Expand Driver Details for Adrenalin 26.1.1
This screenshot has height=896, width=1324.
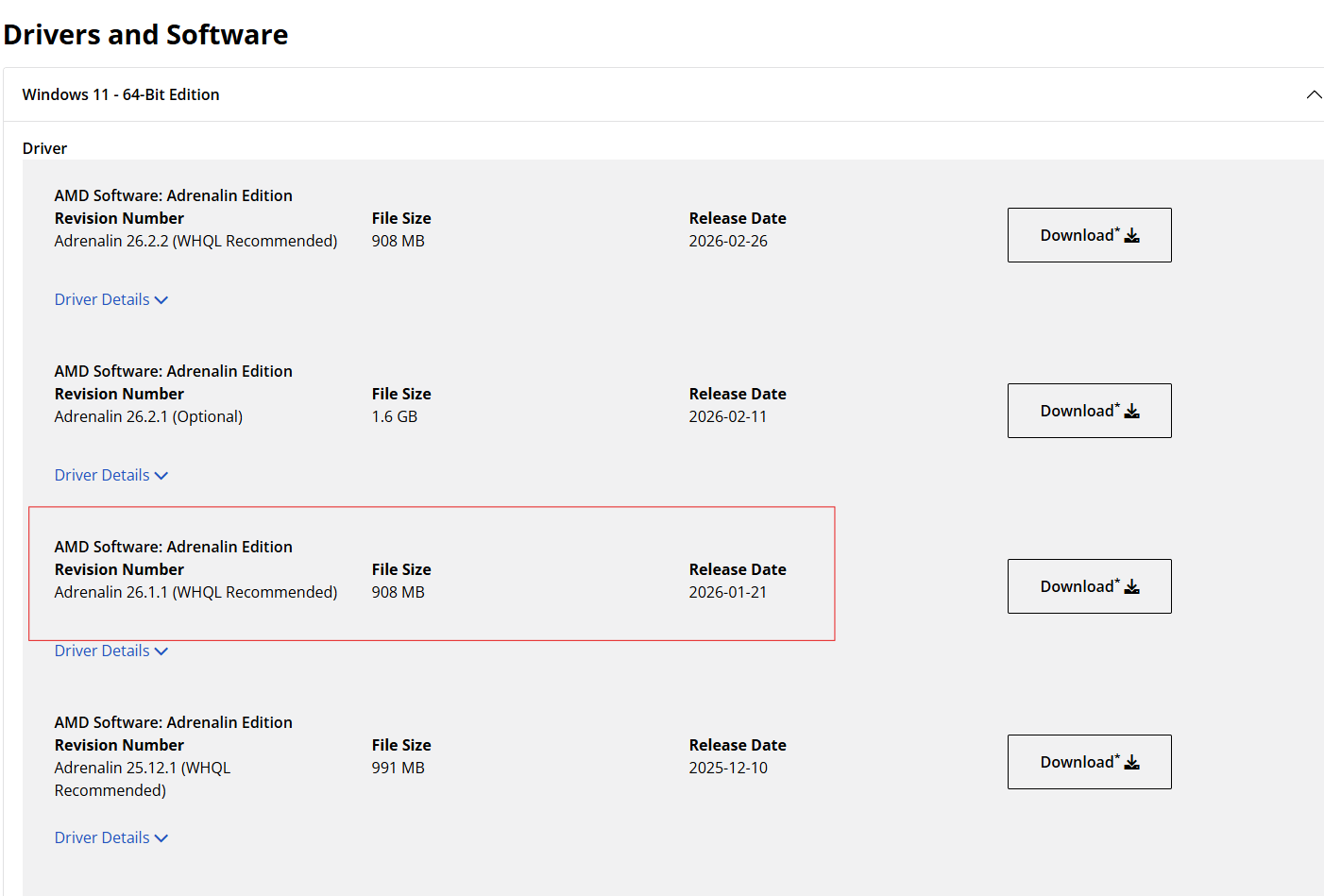[x=111, y=651]
